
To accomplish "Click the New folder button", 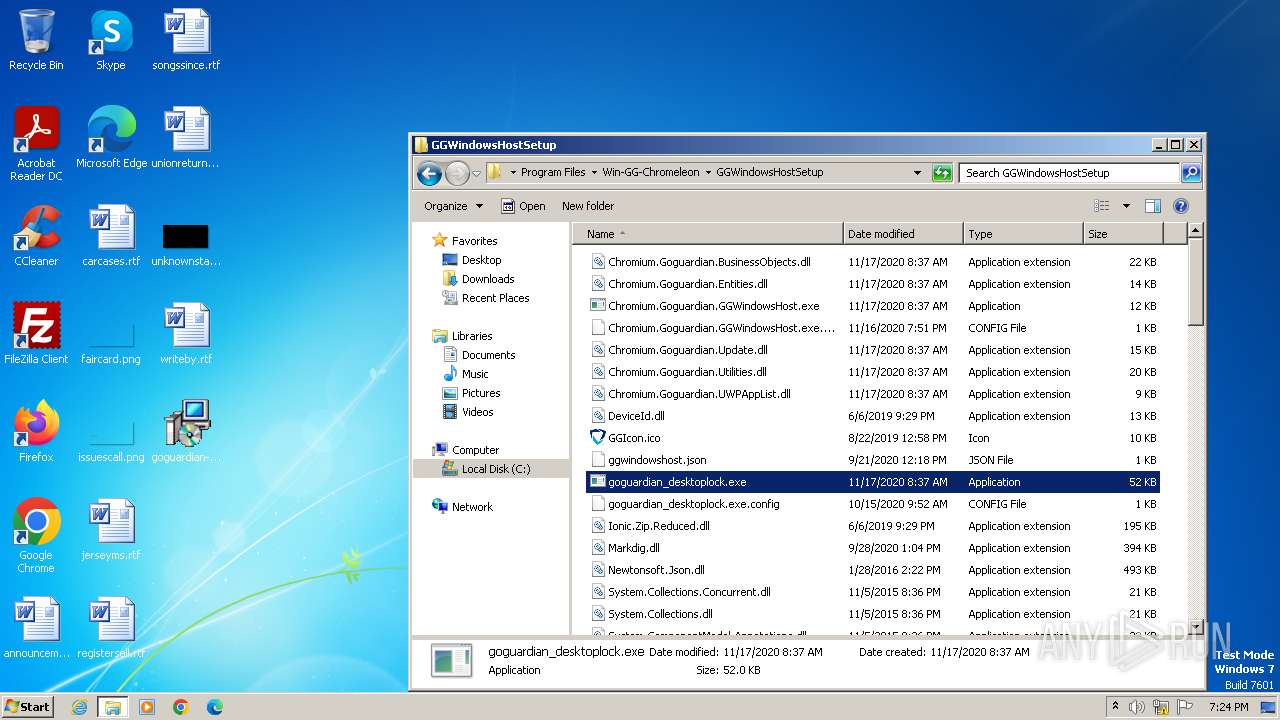I will point(588,206).
